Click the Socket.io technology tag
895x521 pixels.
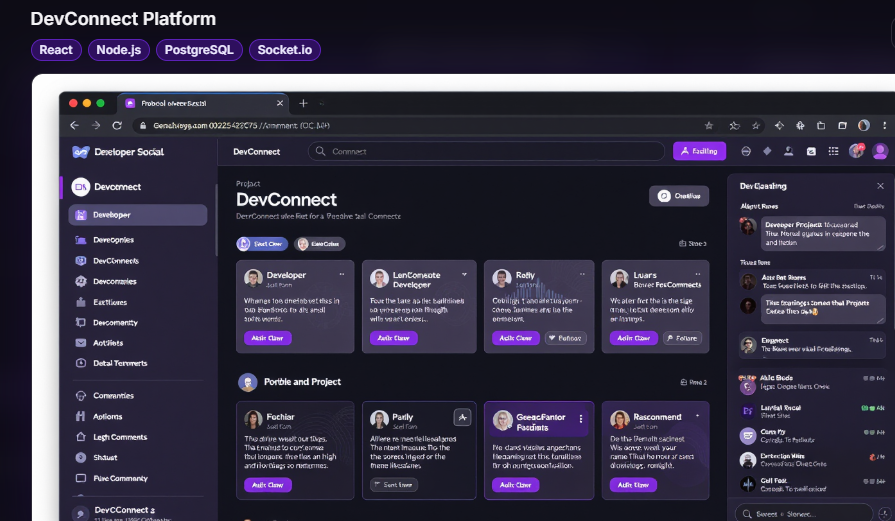tap(285, 50)
